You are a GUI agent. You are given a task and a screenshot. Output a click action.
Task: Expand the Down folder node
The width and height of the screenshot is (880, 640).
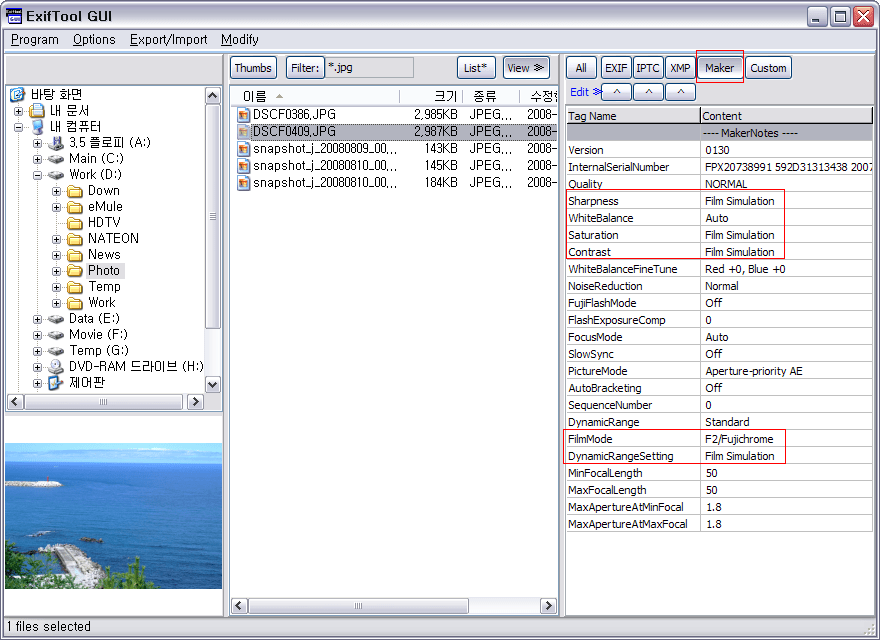[57, 191]
